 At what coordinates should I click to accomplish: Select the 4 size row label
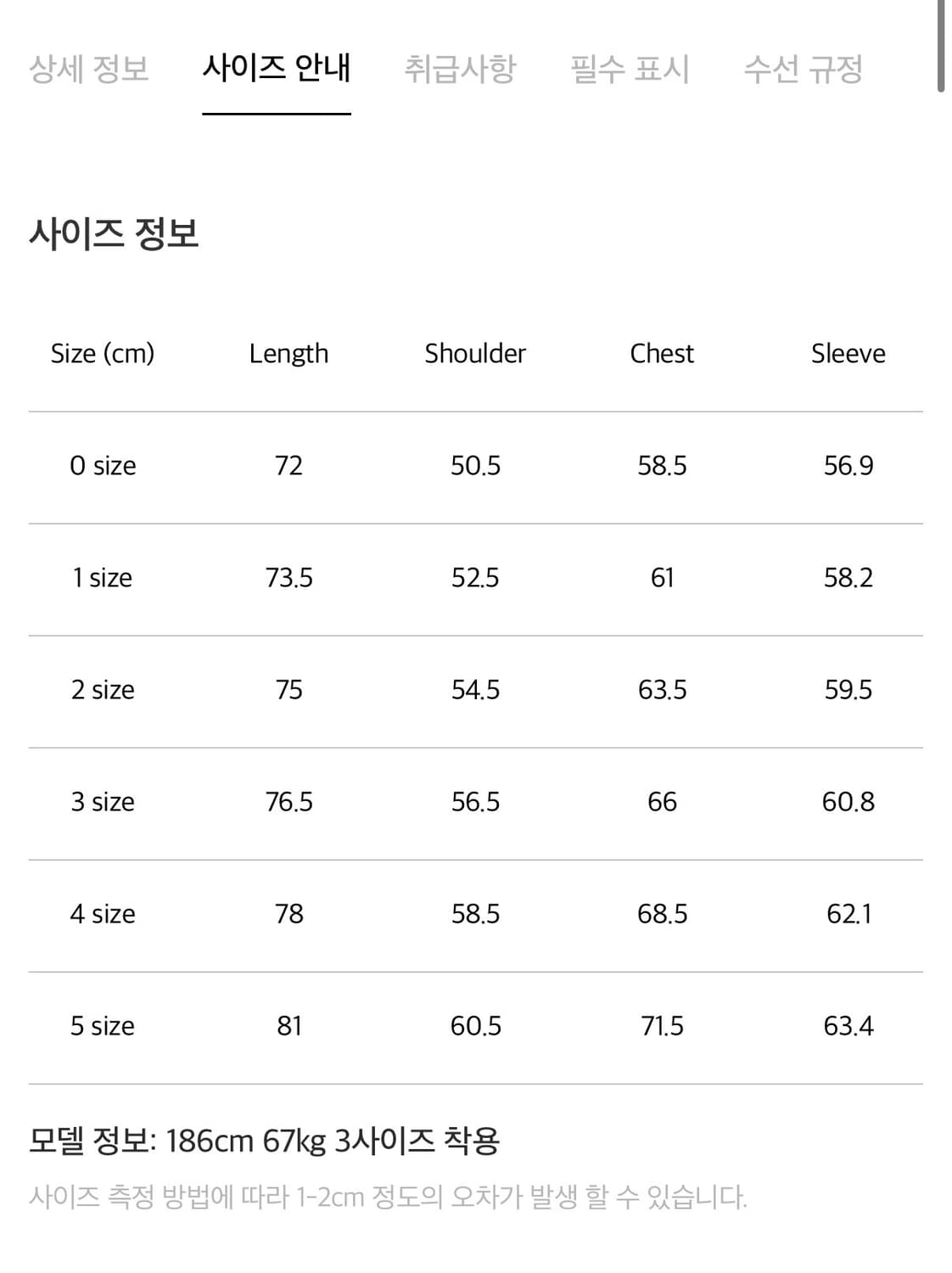click(102, 913)
